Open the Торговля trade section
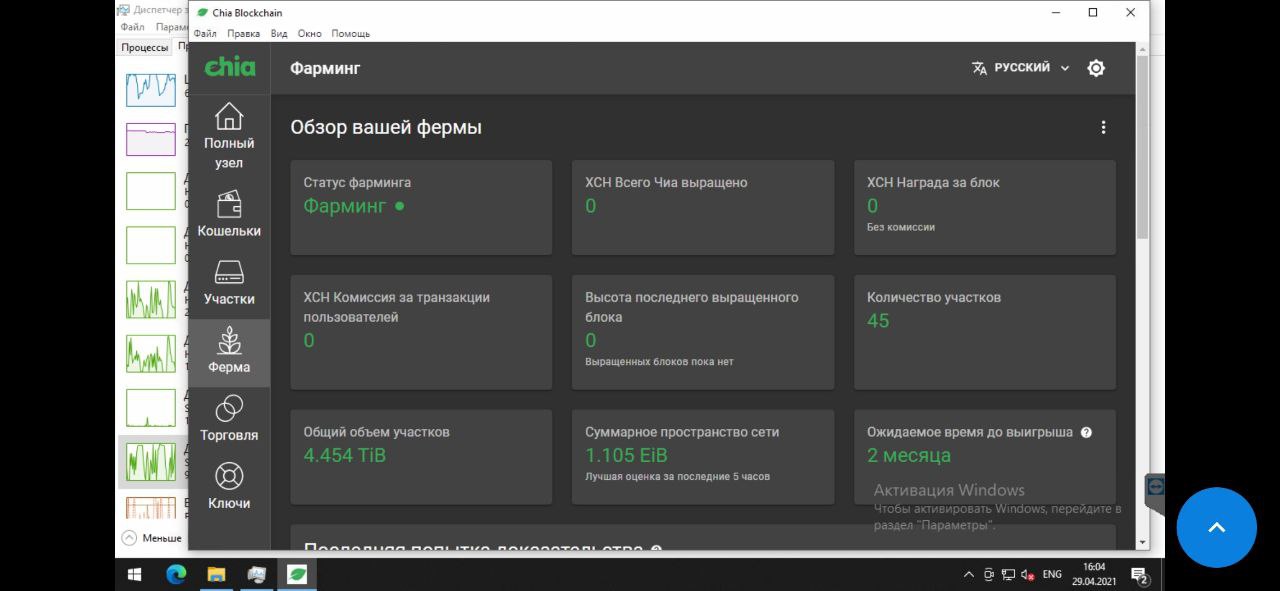The width and height of the screenshot is (1280, 591). click(x=229, y=417)
